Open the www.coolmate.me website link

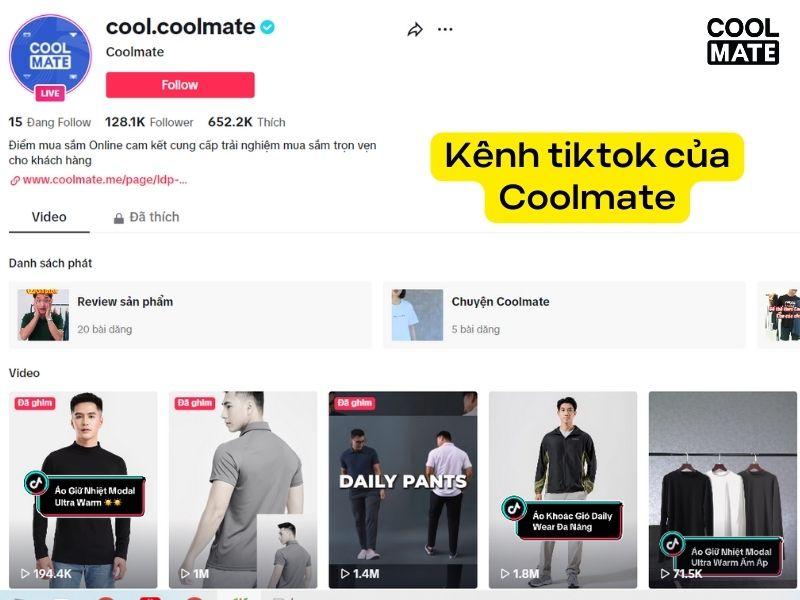click(x=105, y=180)
